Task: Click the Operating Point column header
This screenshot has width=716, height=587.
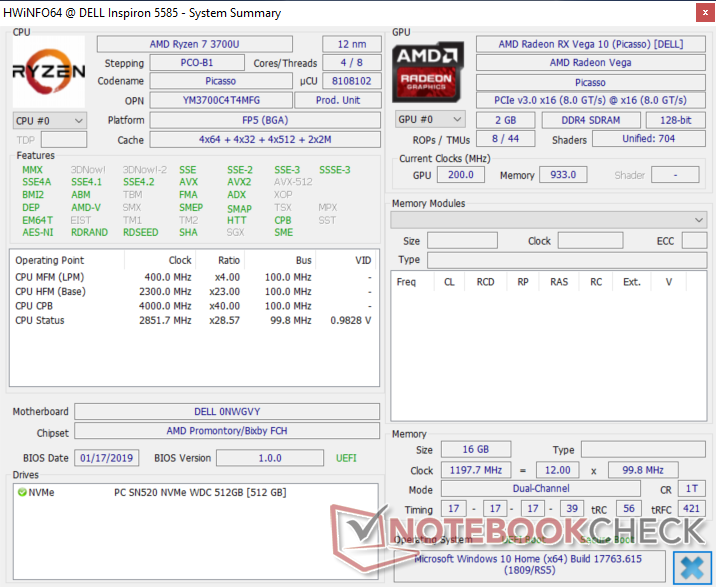Action: (x=68, y=260)
